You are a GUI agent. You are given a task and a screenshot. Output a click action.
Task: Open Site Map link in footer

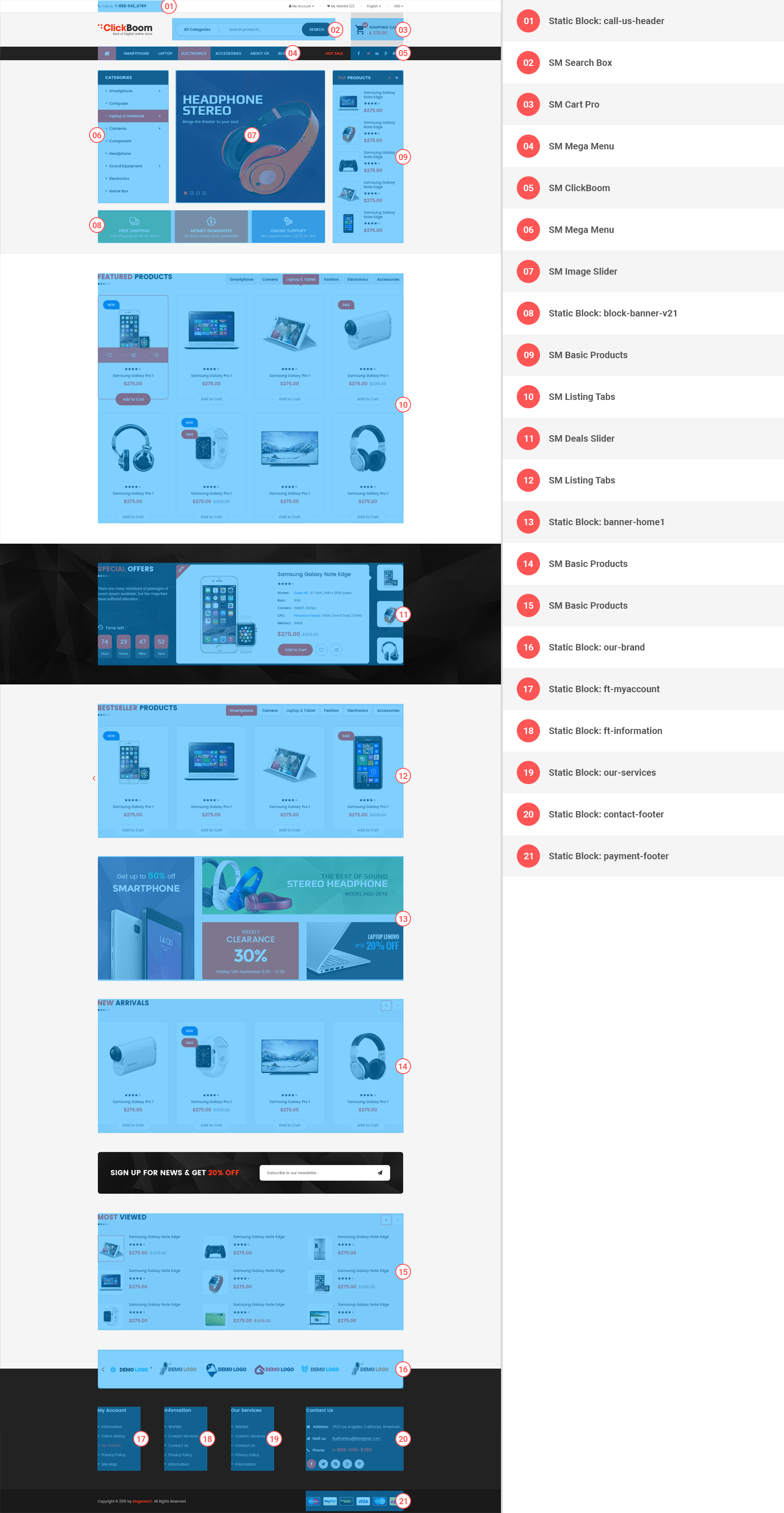click(109, 1464)
